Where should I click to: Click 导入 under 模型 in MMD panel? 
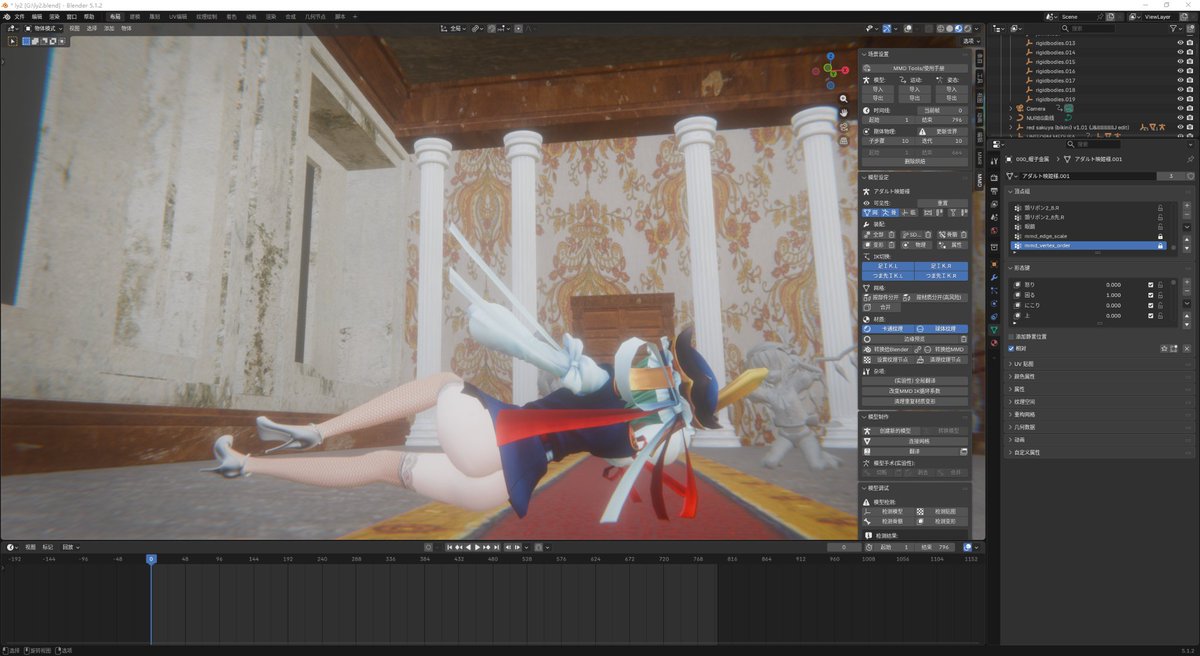coord(878,89)
